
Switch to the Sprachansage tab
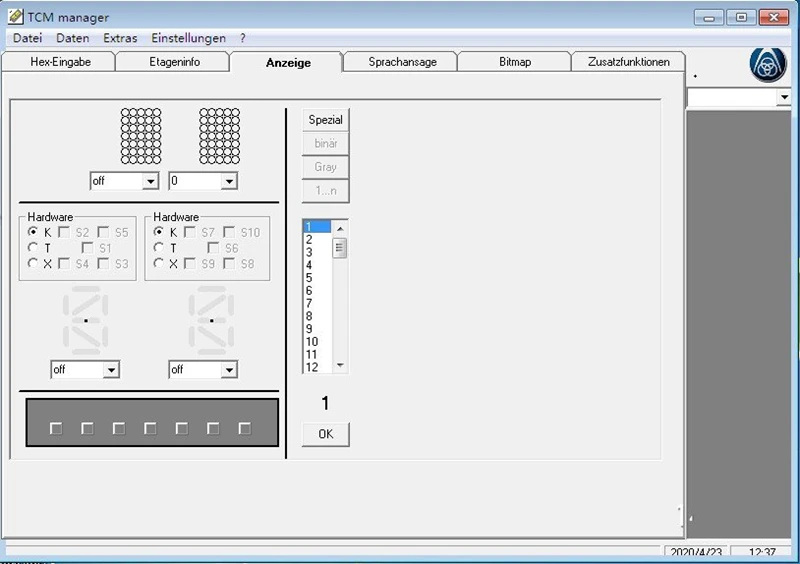[x=403, y=62]
